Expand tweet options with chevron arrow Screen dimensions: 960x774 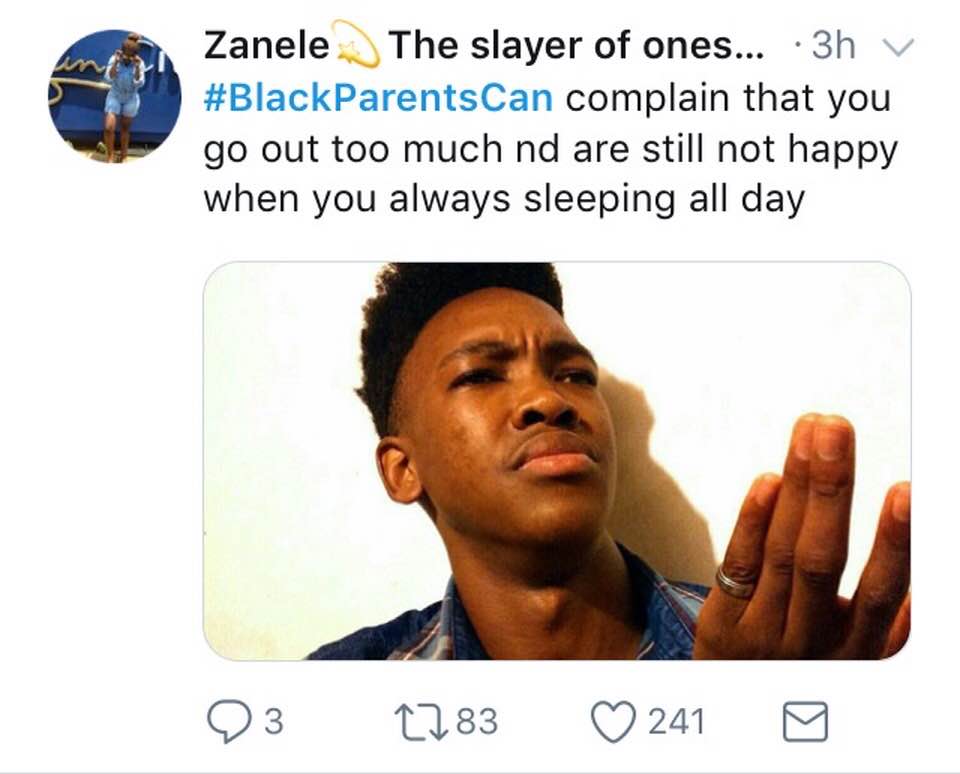click(898, 47)
